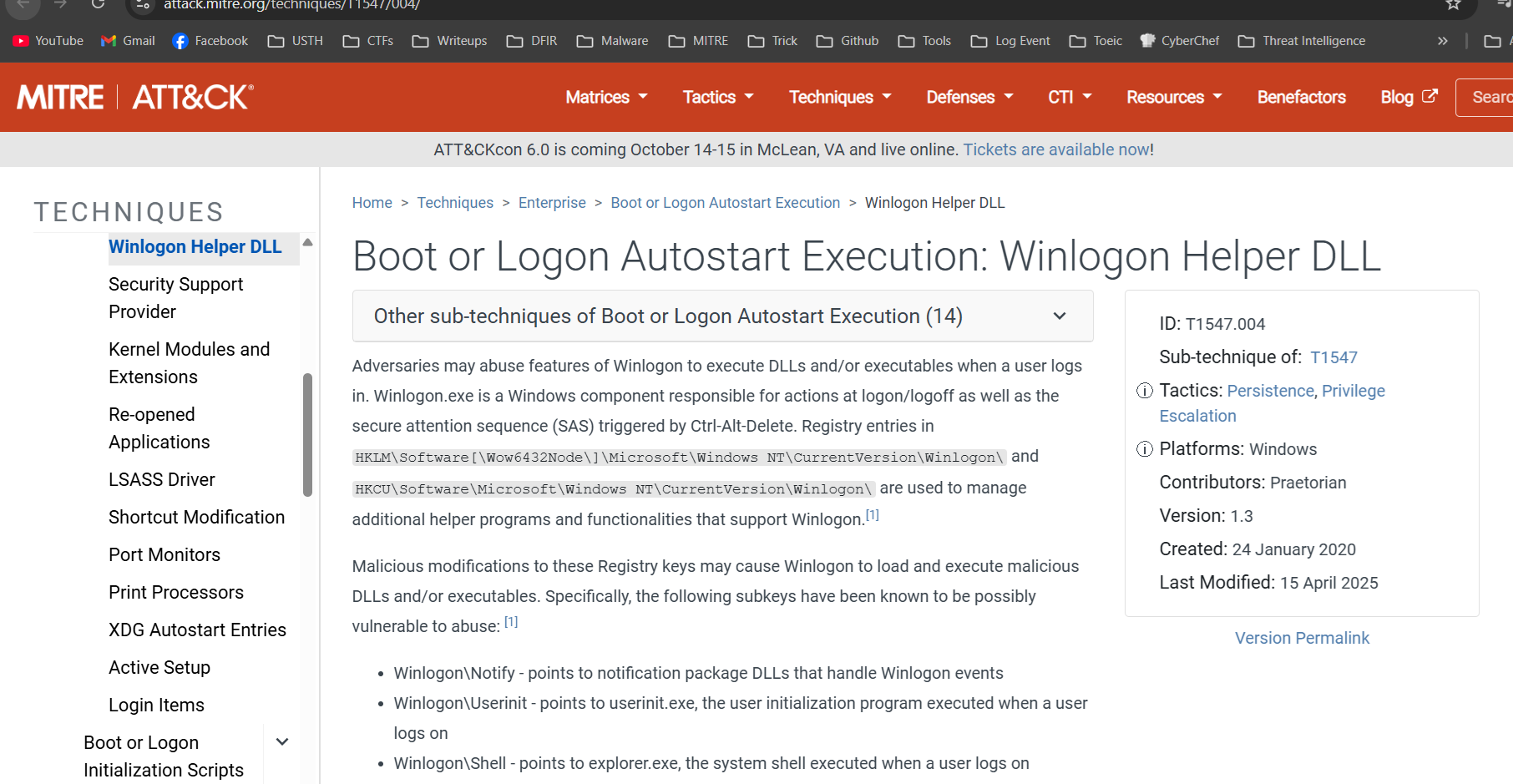1513x784 pixels.
Task: Open the Defenses dropdown menu
Action: (x=969, y=97)
